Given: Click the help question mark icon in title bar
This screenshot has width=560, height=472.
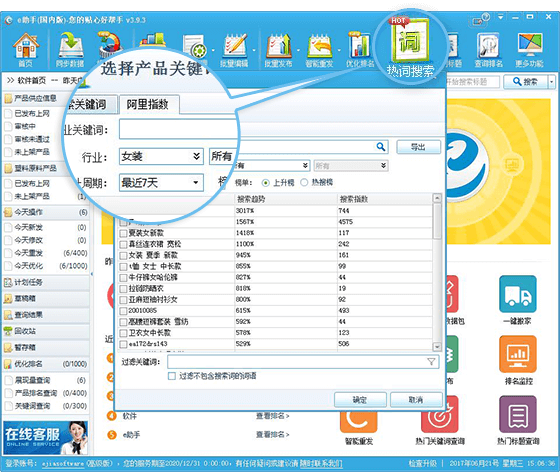Looking at the screenshot, I should (486, 17).
